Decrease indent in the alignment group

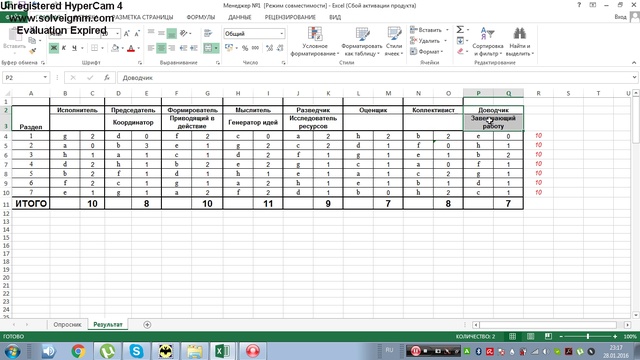pyautogui.click(x=184, y=48)
